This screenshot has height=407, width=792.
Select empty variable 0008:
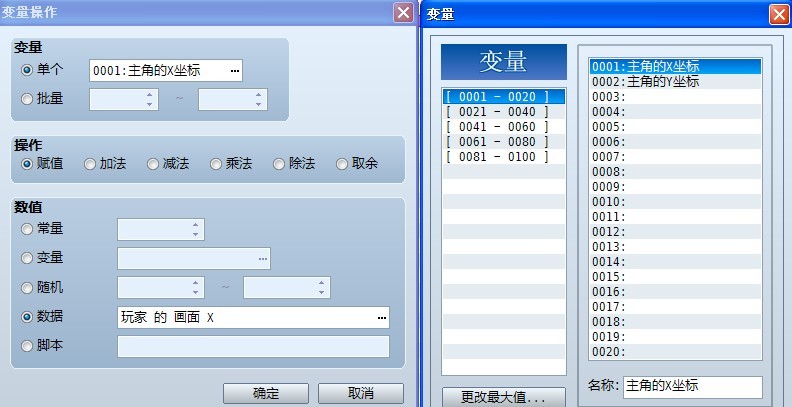pos(675,172)
